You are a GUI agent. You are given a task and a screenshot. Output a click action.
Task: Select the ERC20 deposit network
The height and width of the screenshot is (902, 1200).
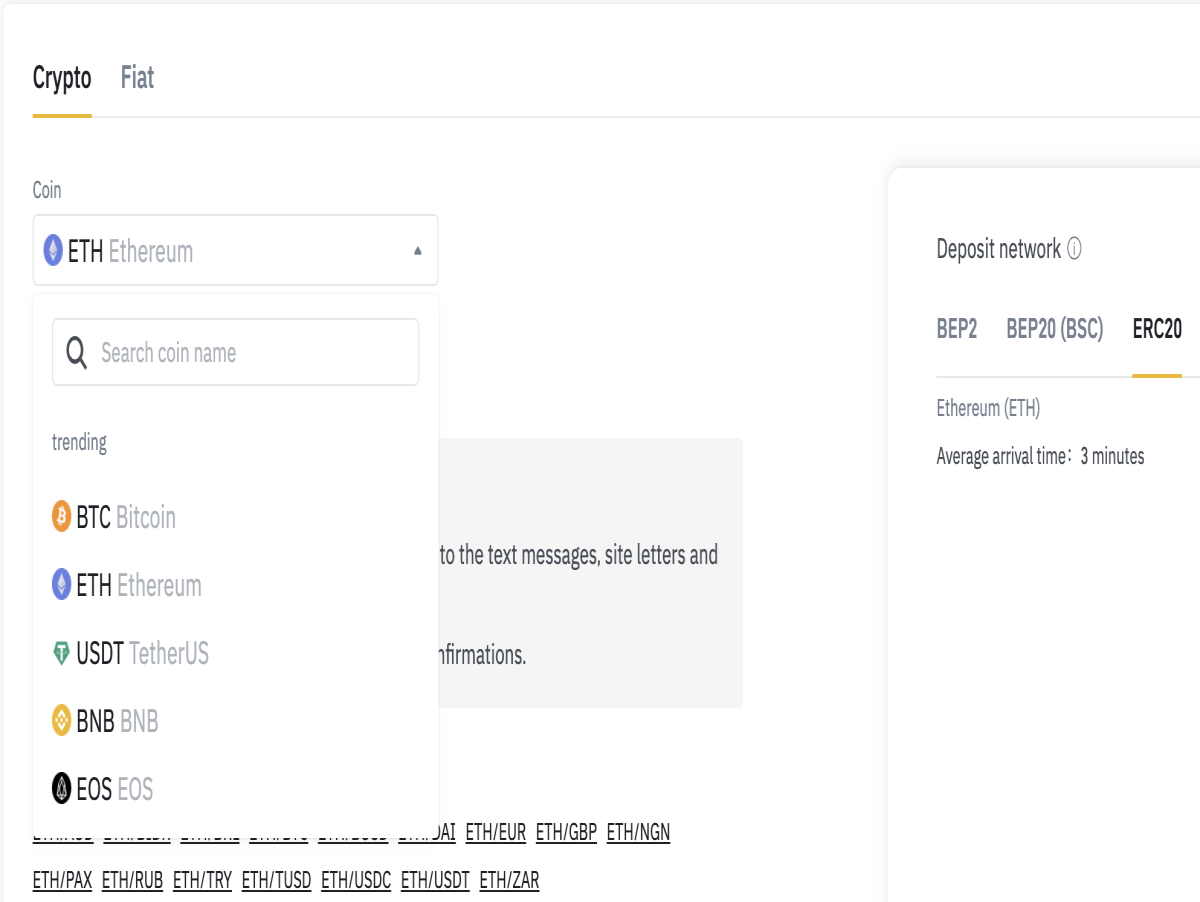point(1157,329)
